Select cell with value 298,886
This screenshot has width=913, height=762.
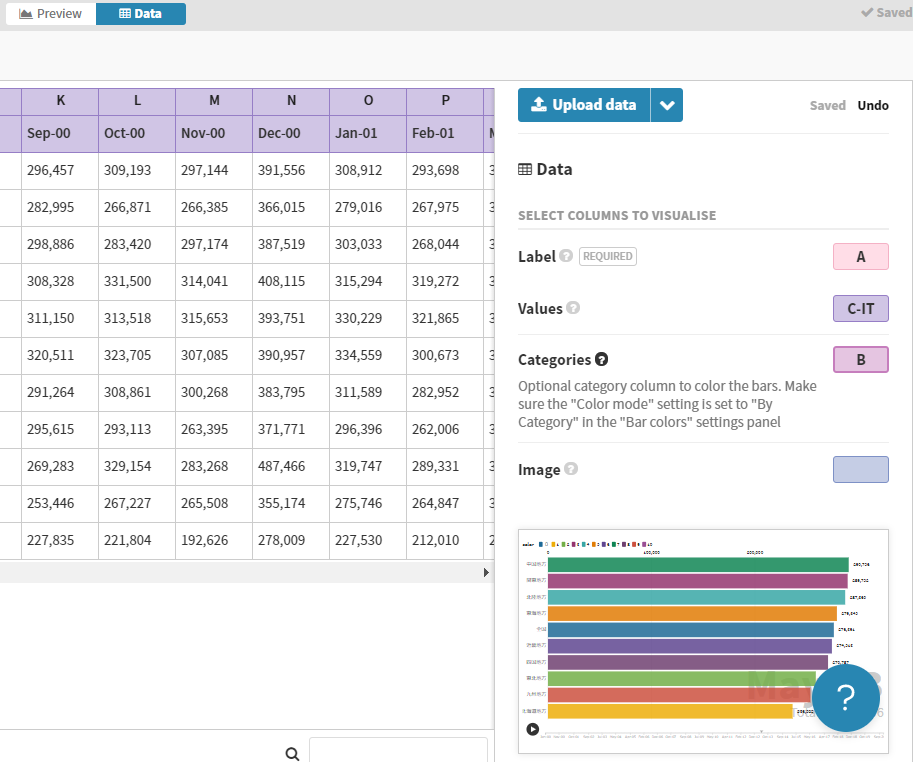[60, 244]
